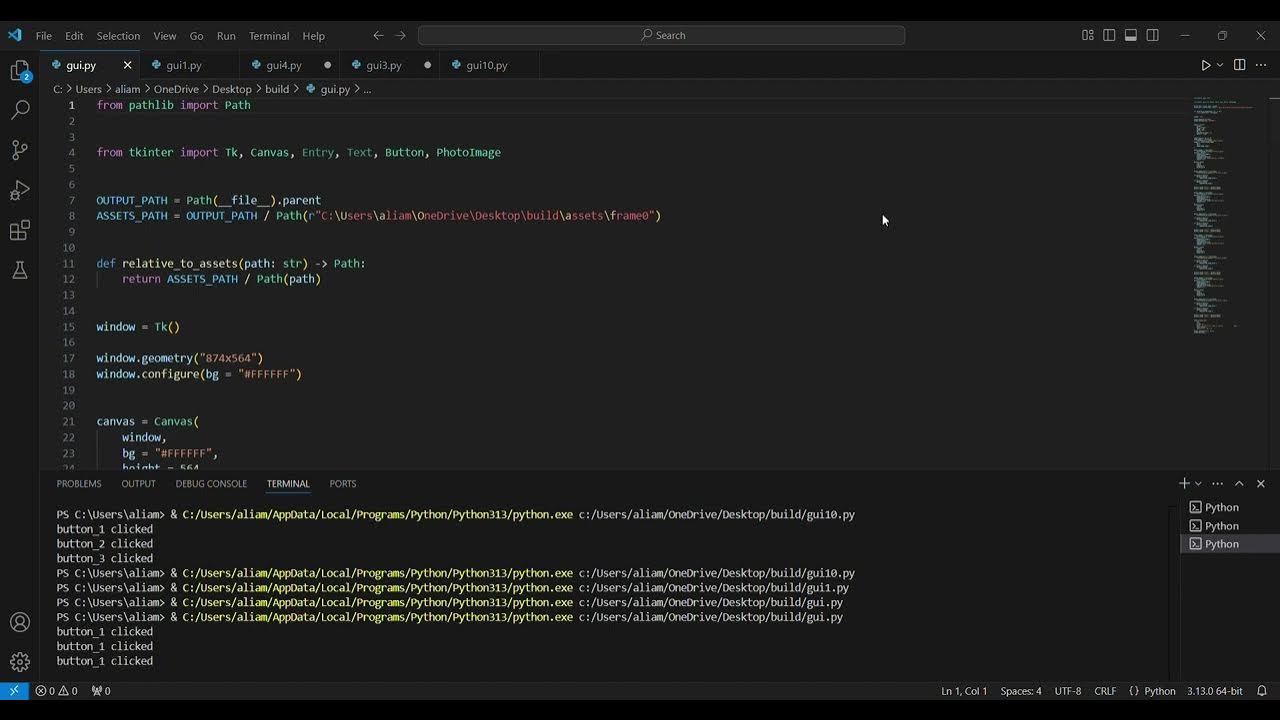Image resolution: width=1280 pixels, height=720 pixels.
Task: Click the editor minimap code overview
Action: pos(1223,215)
